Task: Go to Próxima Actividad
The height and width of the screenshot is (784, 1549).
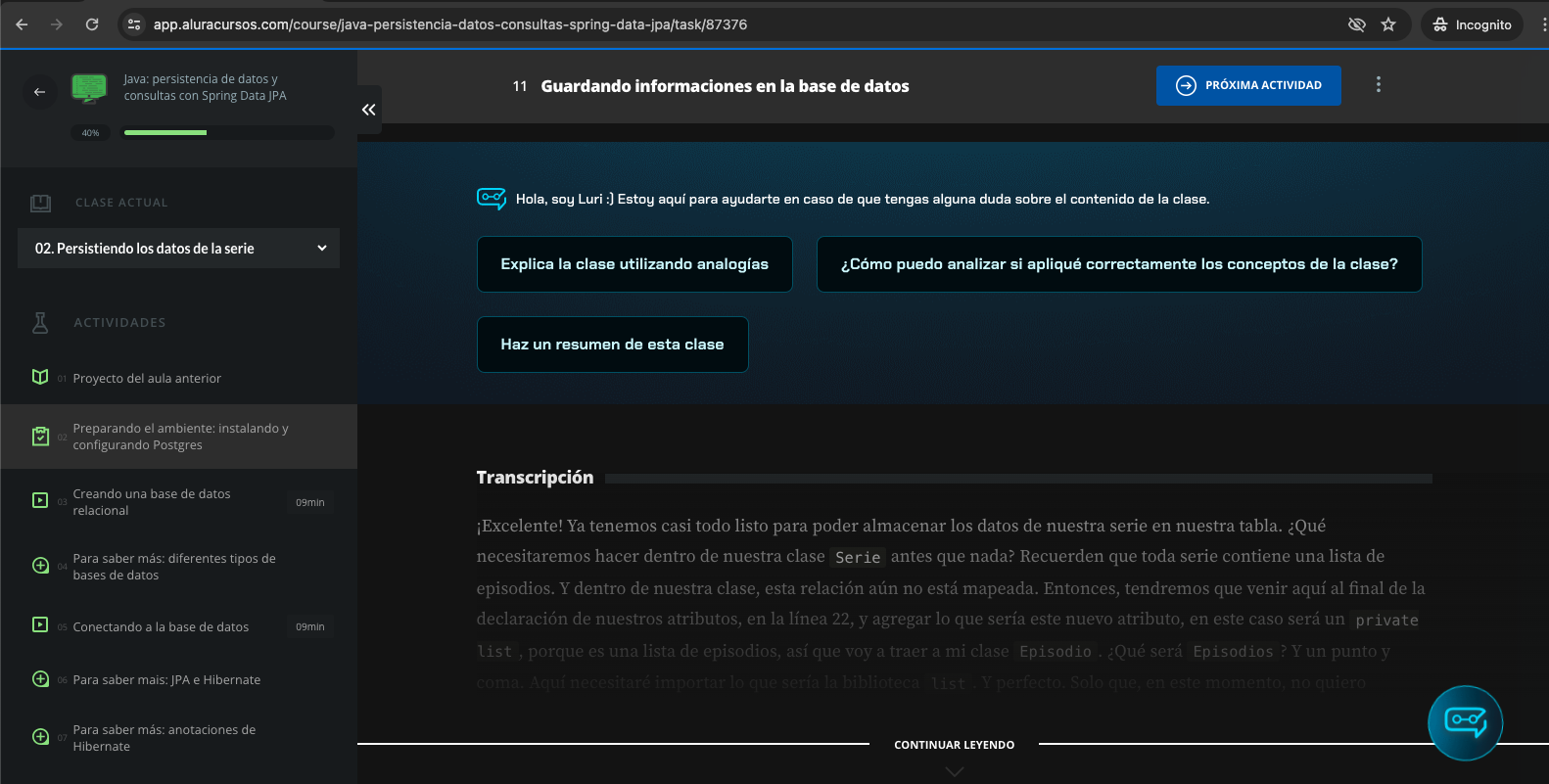Action: (1248, 85)
